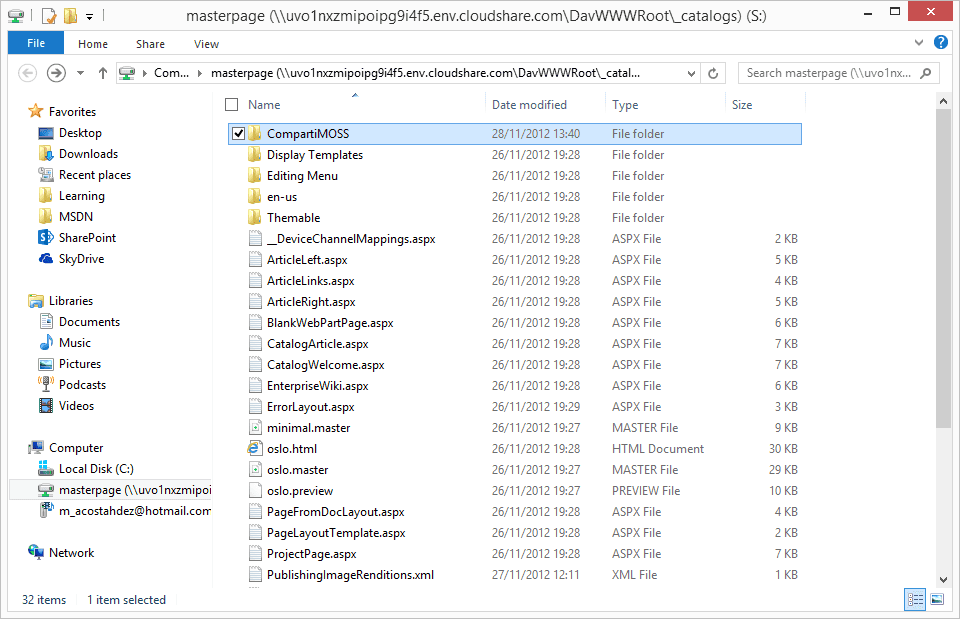This screenshot has height=619, width=960.
Task: Select the ArticleLinks.aspx file
Action: (310, 280)
